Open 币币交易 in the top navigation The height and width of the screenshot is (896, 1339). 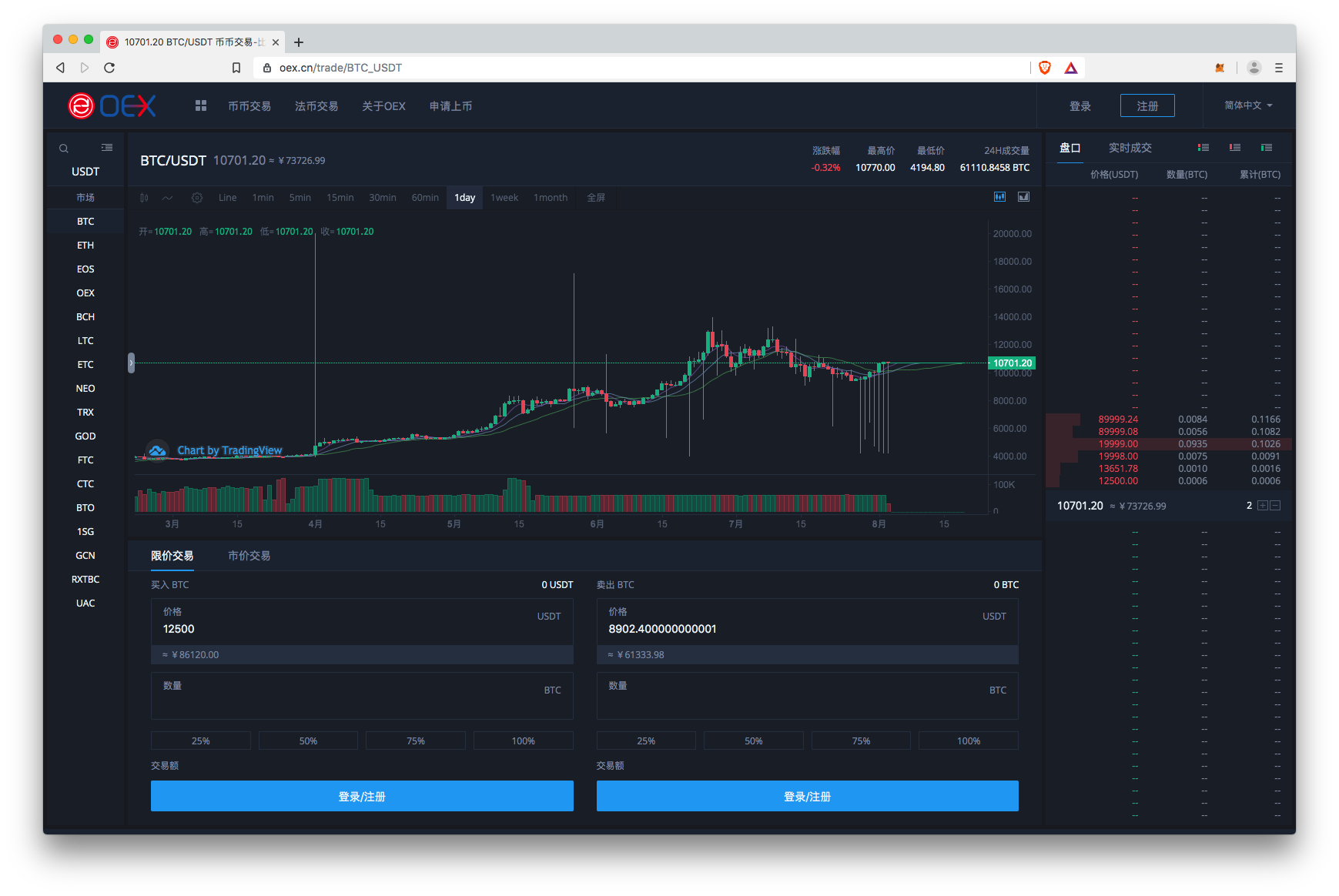249,106
